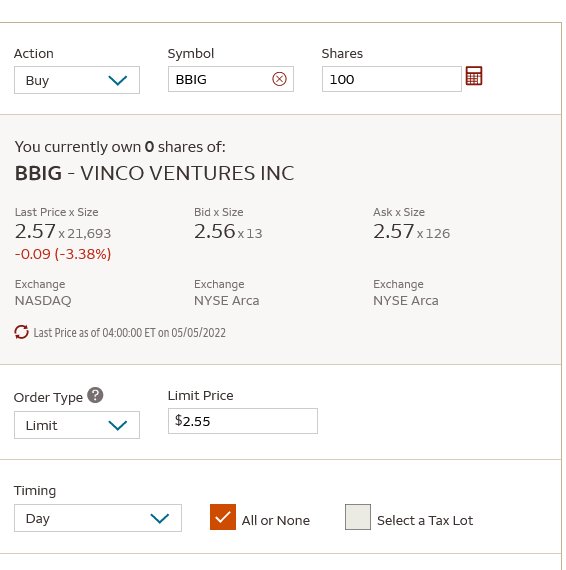Image resolution: width=566 pixels, height=570 pixels.
Task: Click the All or None label text
Action: [276, 520]
